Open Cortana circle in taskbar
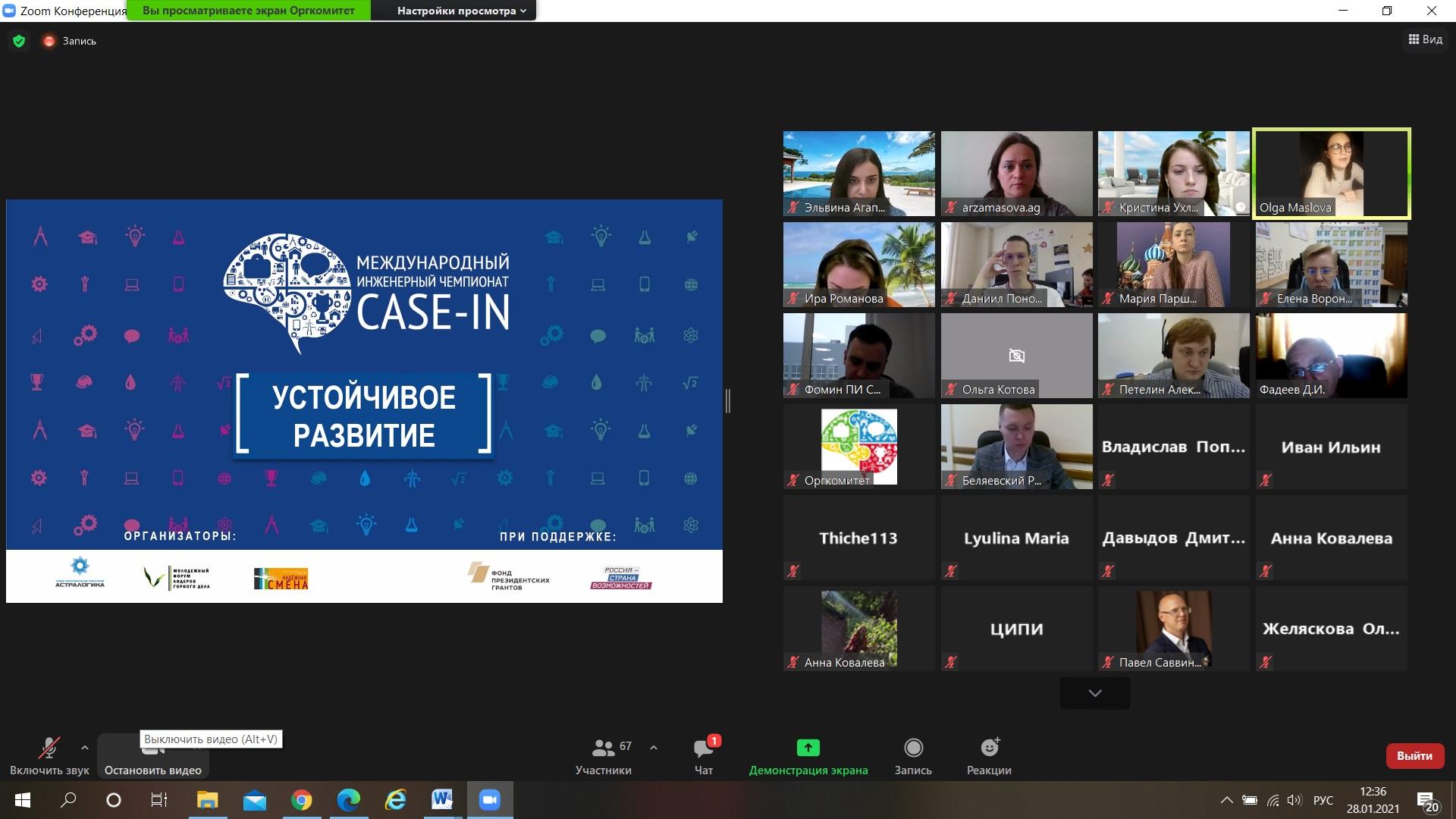 click(x=114, y=800)
